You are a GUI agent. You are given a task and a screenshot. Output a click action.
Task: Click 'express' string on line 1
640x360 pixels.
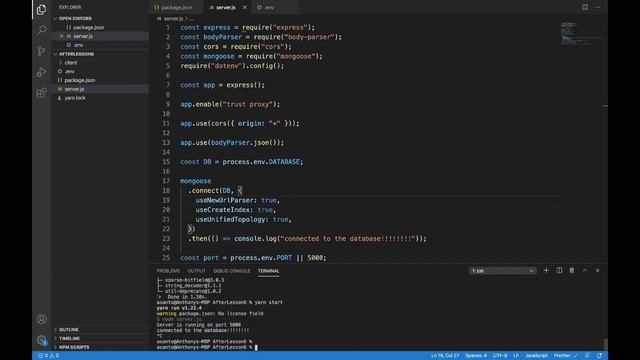point(290,27)
